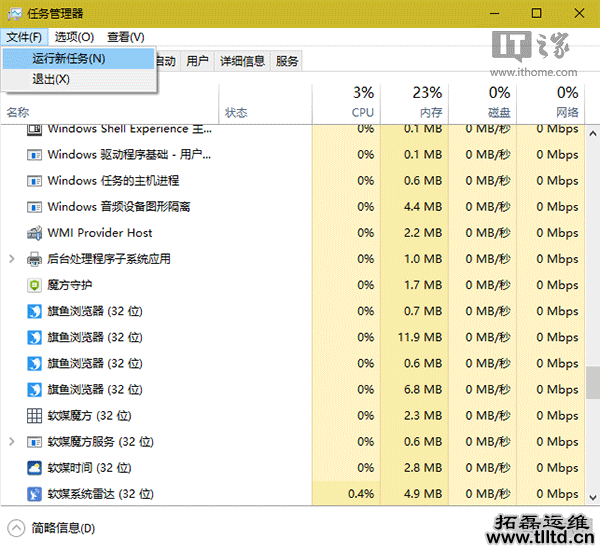Select the WMI Provider Host row text
600x551 pixels.
(100, 233)
